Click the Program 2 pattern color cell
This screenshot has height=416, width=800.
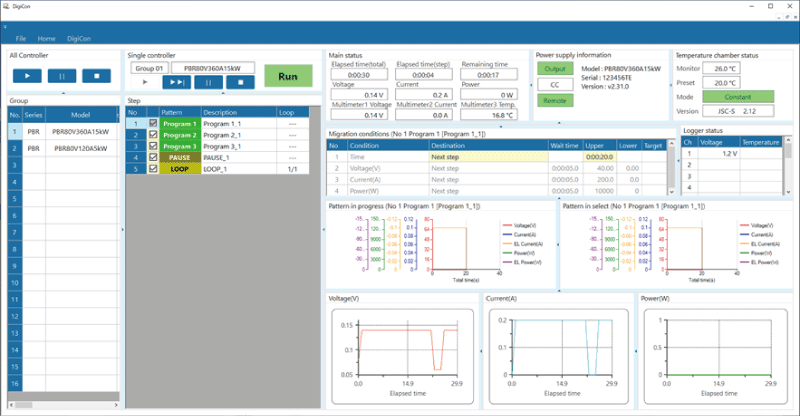coord(179,135)
